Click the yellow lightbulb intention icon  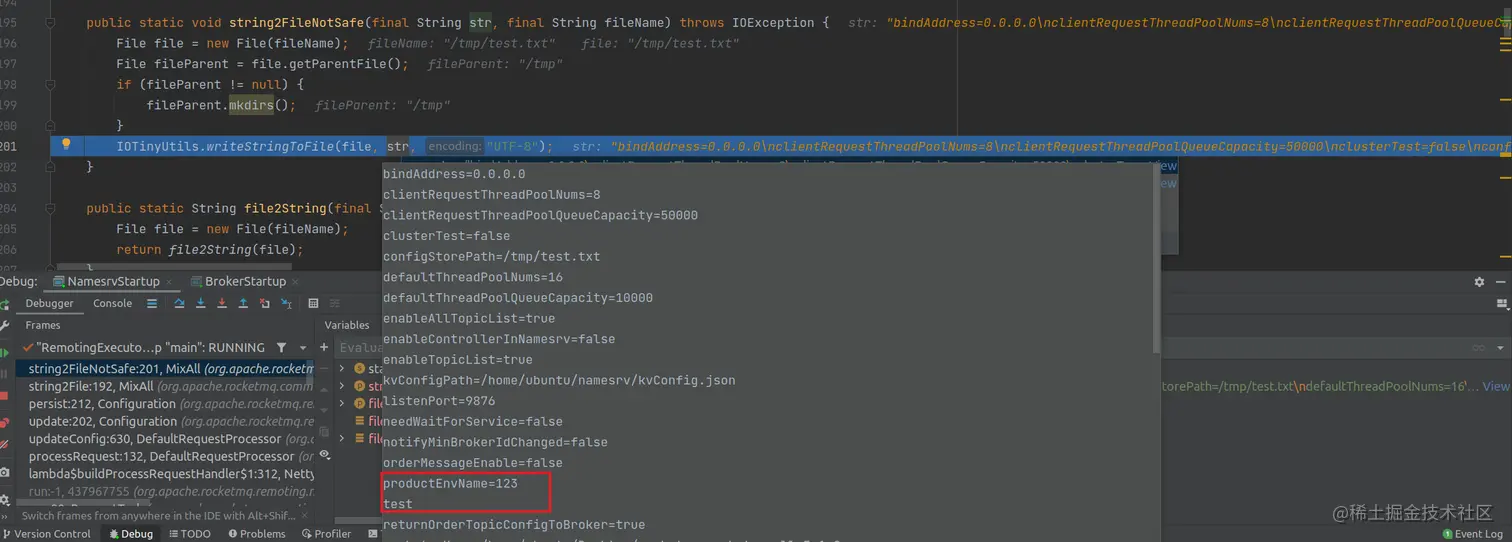tap(66, 144)
